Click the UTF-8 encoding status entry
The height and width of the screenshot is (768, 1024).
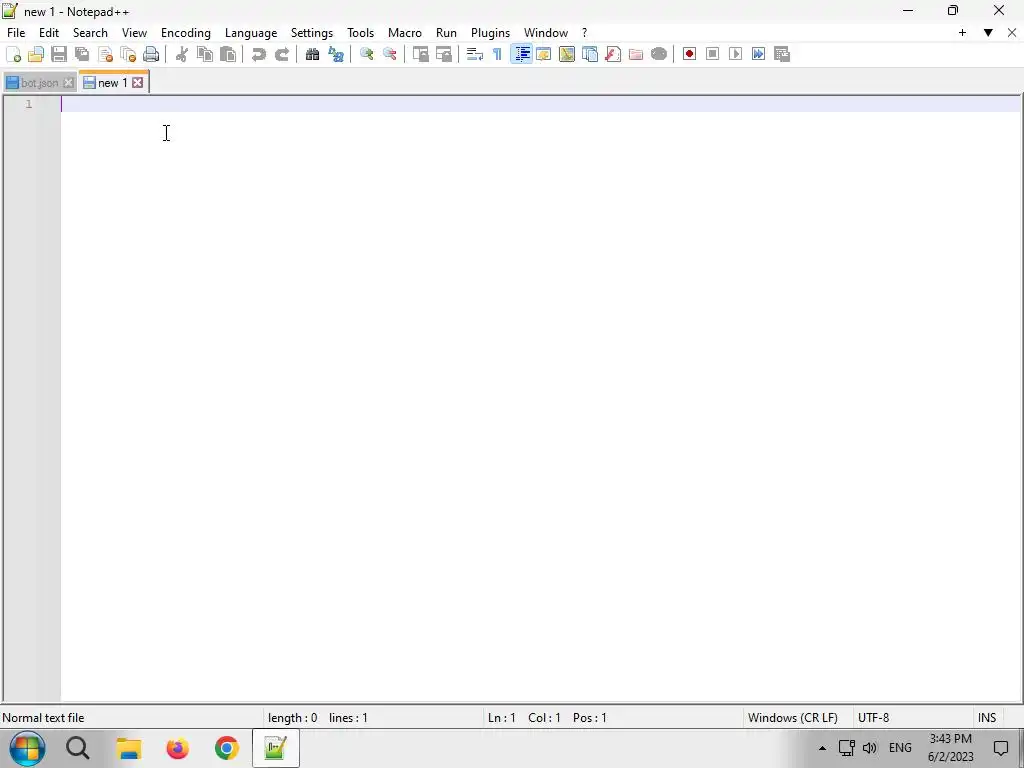873,718
